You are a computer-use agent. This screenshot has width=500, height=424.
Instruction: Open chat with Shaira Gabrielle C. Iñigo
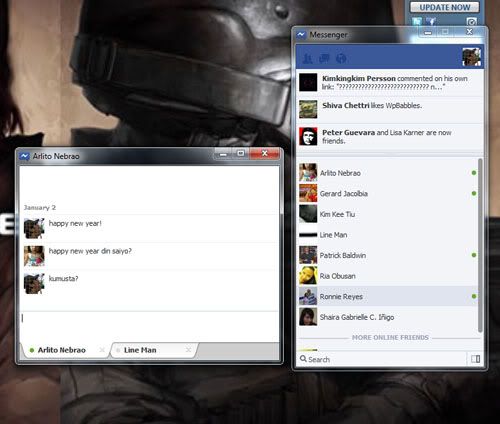pos(387,317)
